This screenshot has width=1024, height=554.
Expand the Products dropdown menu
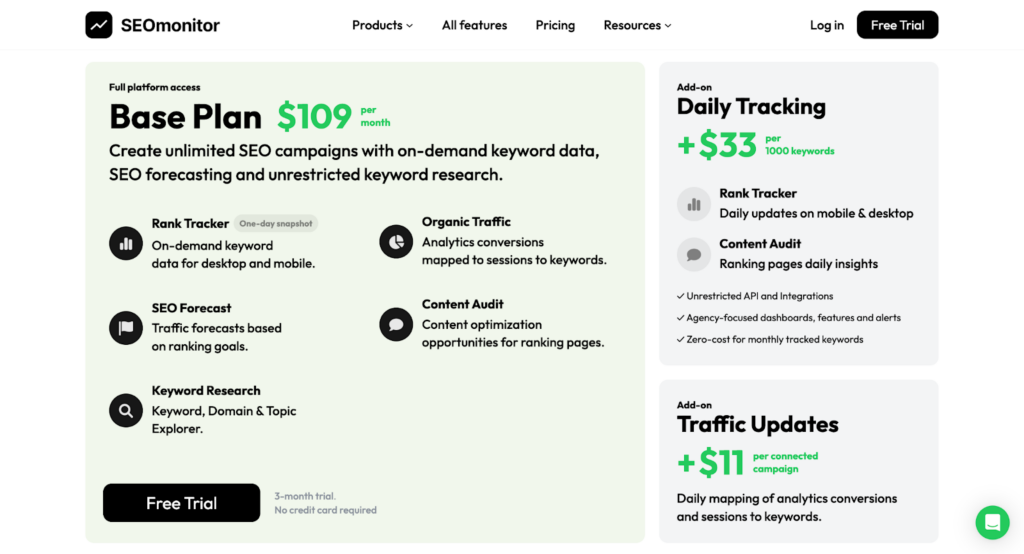coord(382,25)
